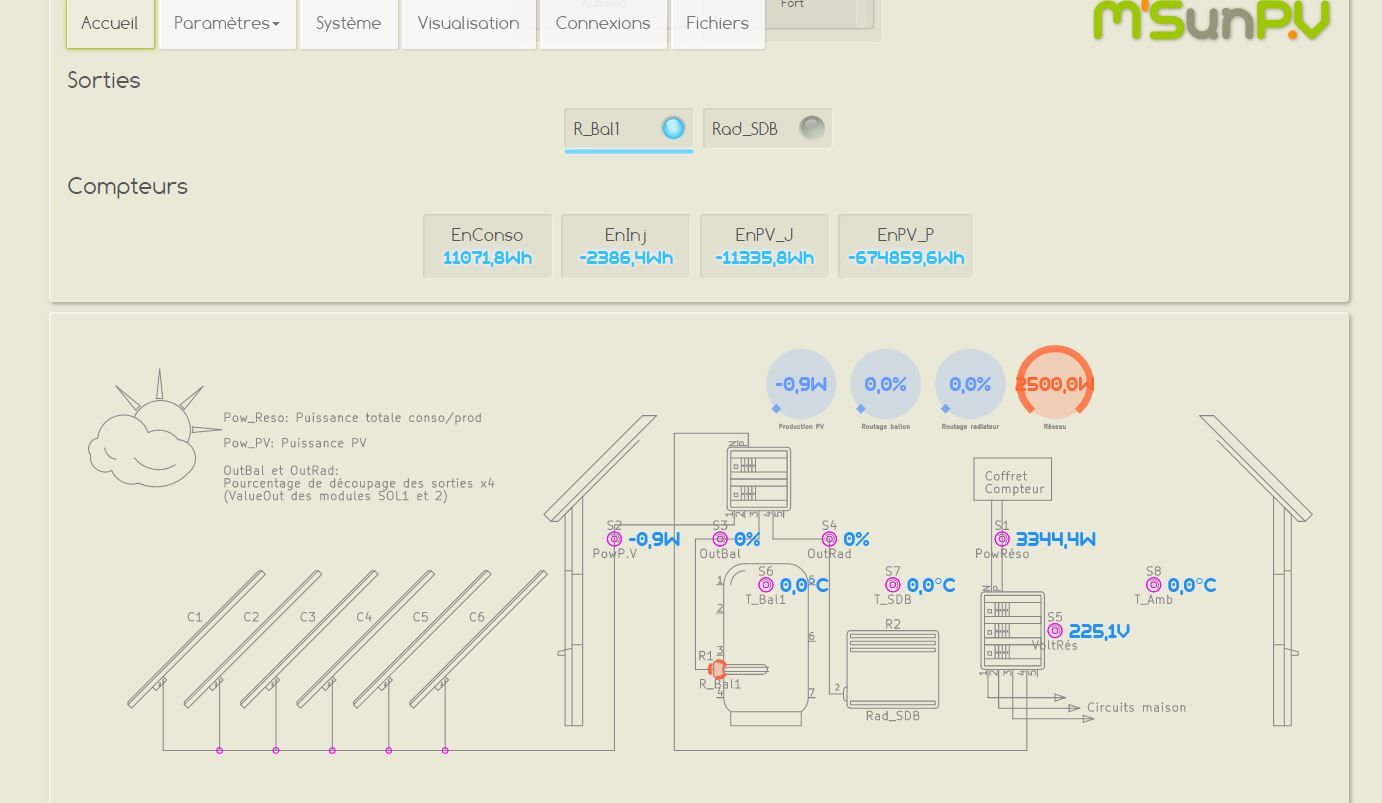The height and width of the screenshot is (803, 1382).
Task: Click the S3 OutBal sensor marker
Action: coord(720,539)
